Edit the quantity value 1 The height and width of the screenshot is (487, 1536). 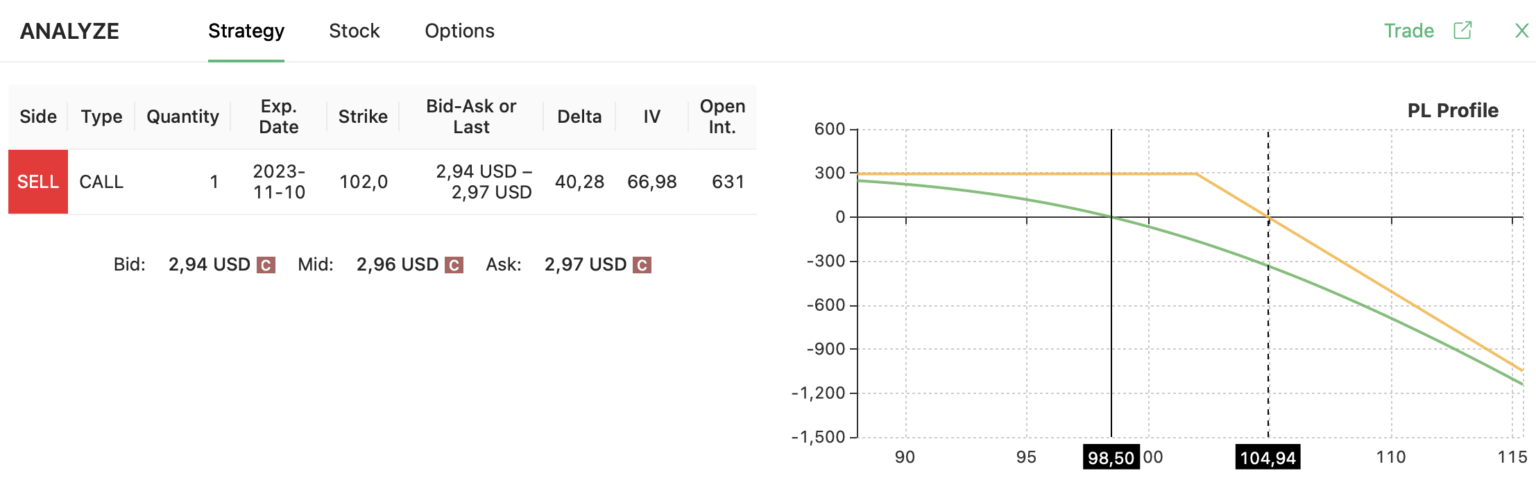coord(213,182)
